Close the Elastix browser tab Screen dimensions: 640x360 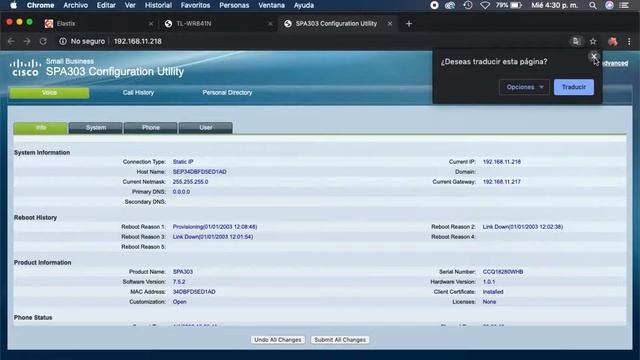click(x=151, y=24)
